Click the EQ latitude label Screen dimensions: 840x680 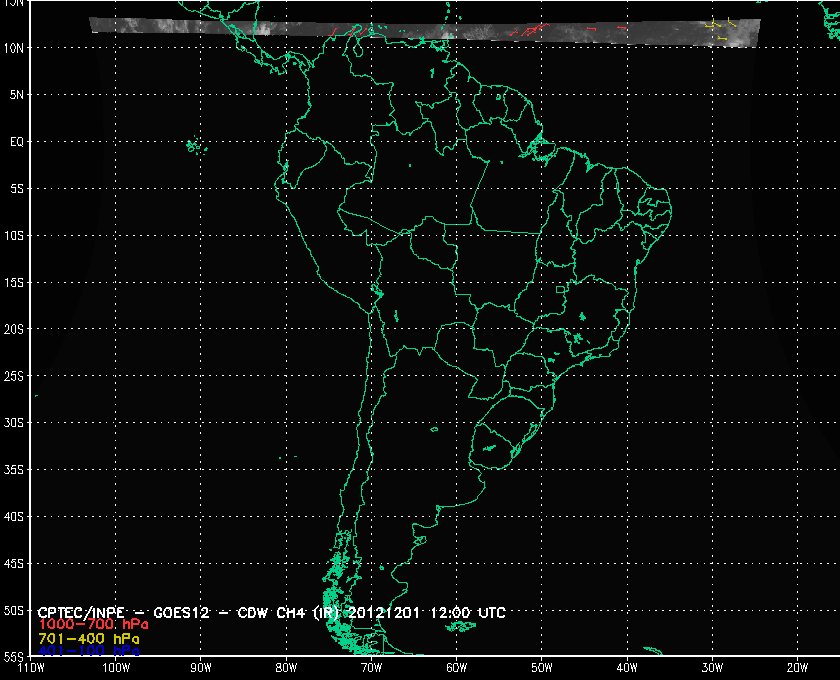(16, 142)
